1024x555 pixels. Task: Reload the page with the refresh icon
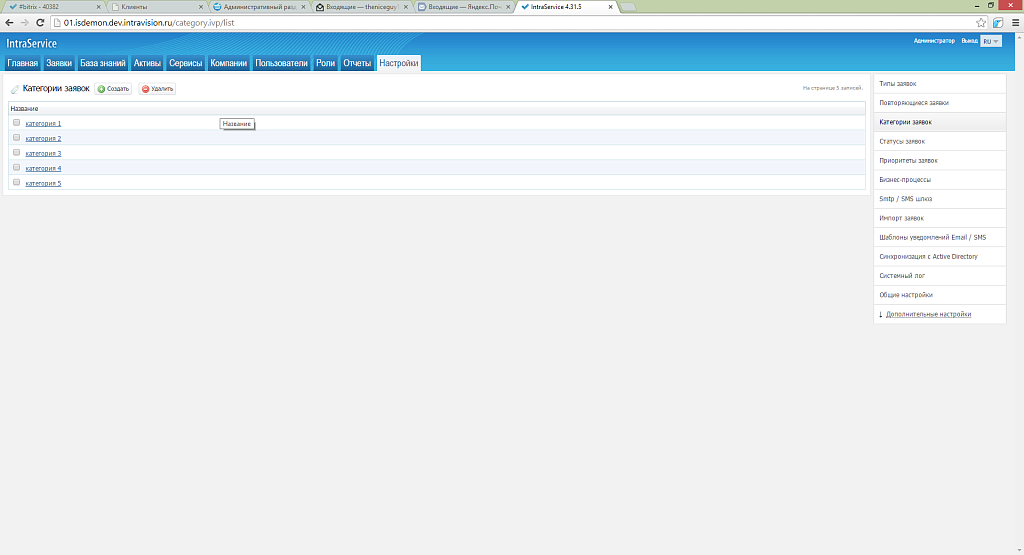point(40,23)
